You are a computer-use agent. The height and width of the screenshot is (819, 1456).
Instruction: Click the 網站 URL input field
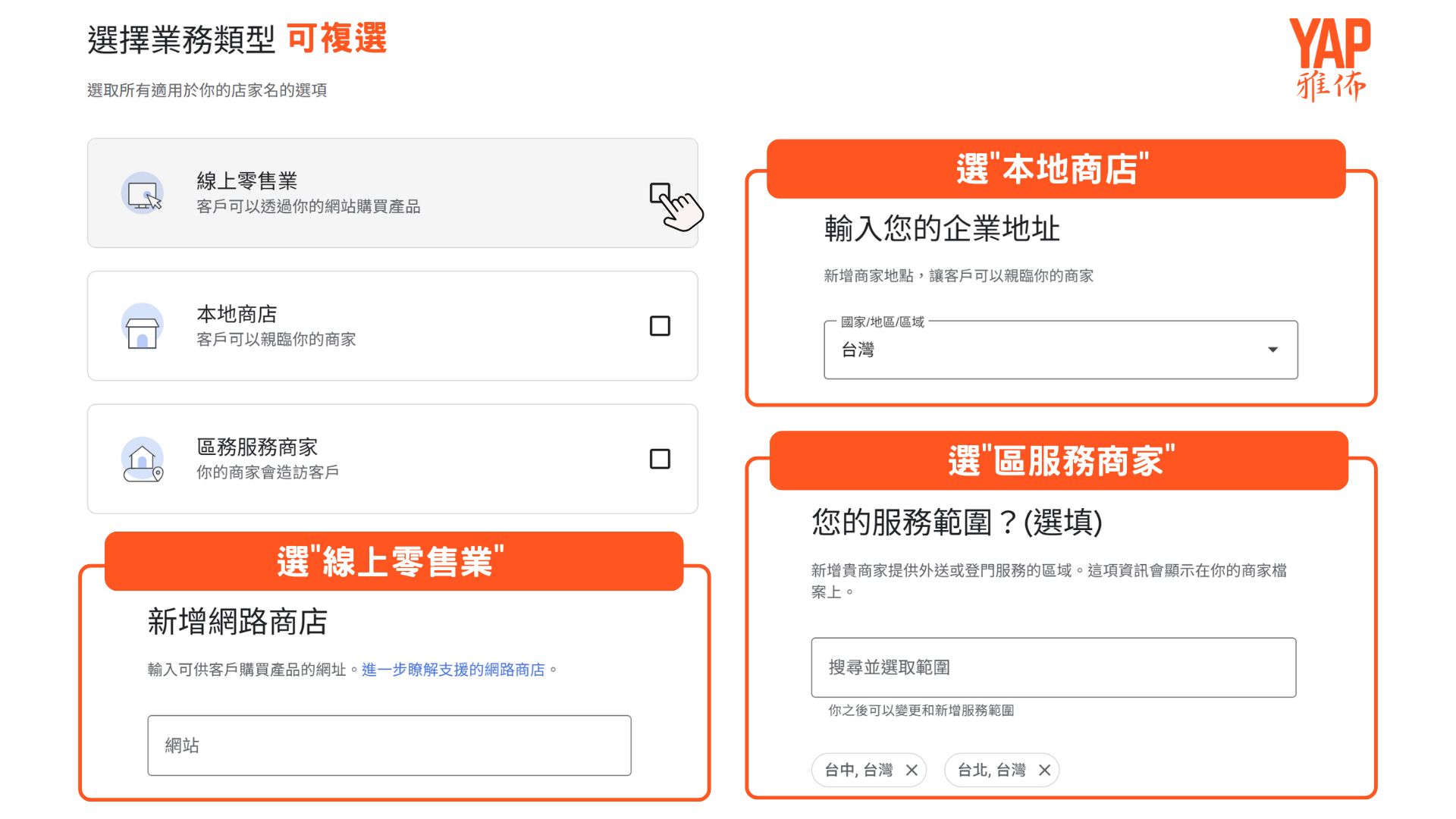coord(389,745)
